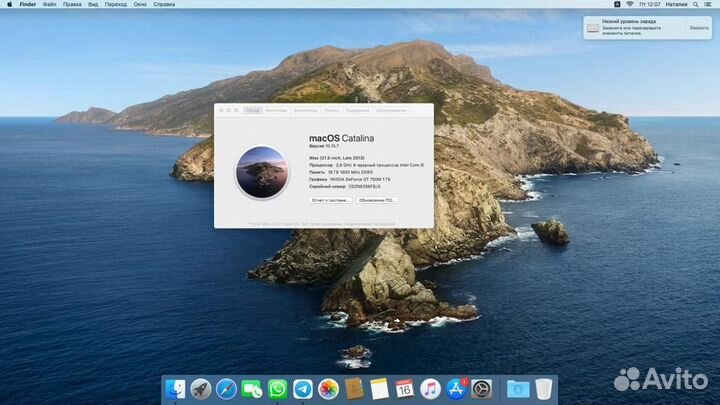Click keyboard icon in low battery notification
This screenshot has width=720, height=405.
(593, 28)
